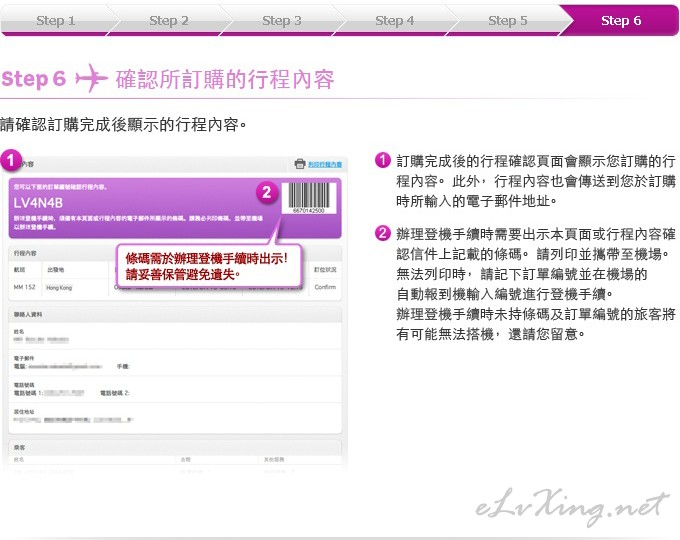Select the active Step 6 tab
This screenshot has height=540, width=680.
coord(621,20)
